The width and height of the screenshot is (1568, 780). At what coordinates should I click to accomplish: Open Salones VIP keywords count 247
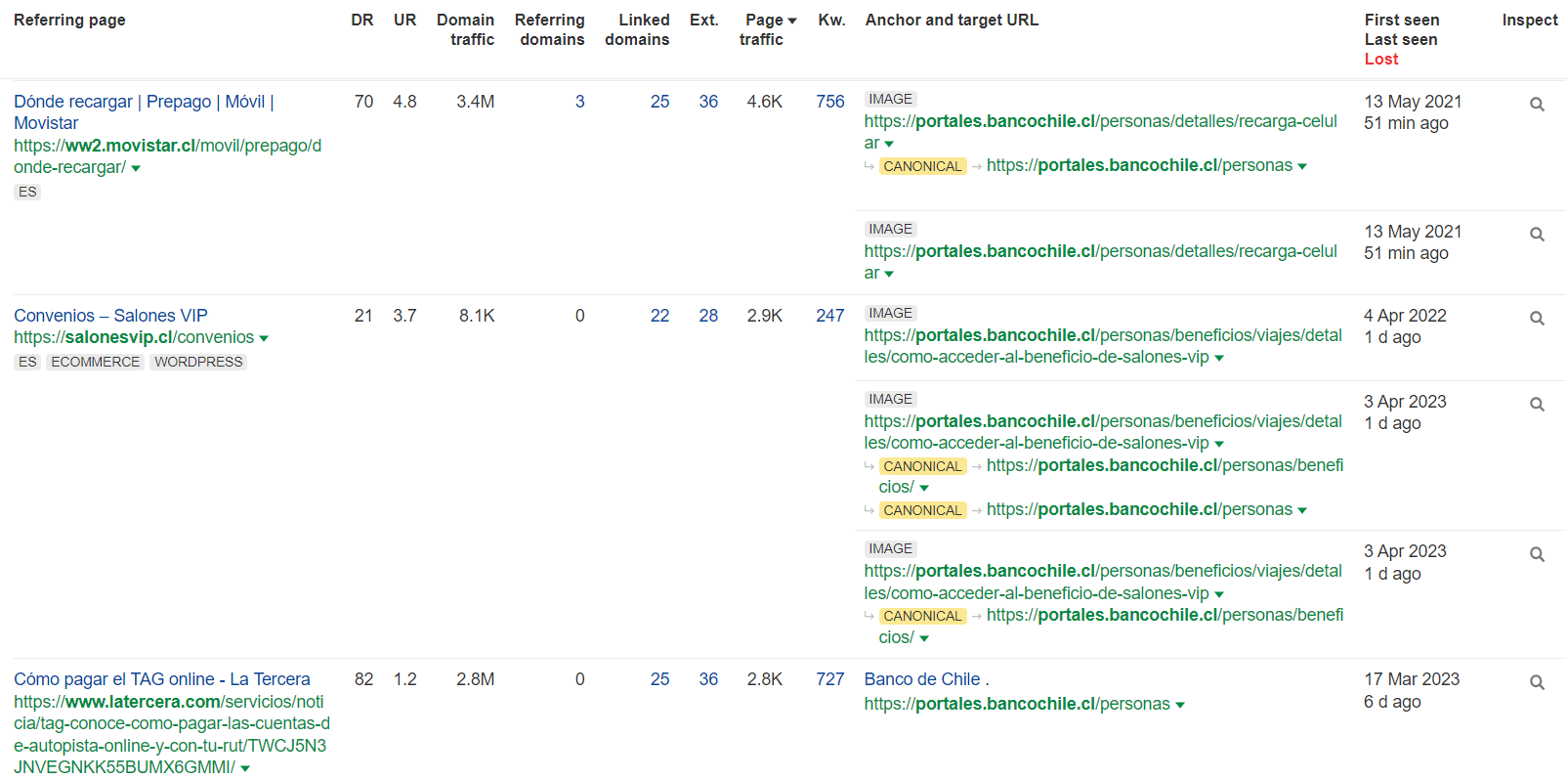pyautogui.click(x=830, y=316)
